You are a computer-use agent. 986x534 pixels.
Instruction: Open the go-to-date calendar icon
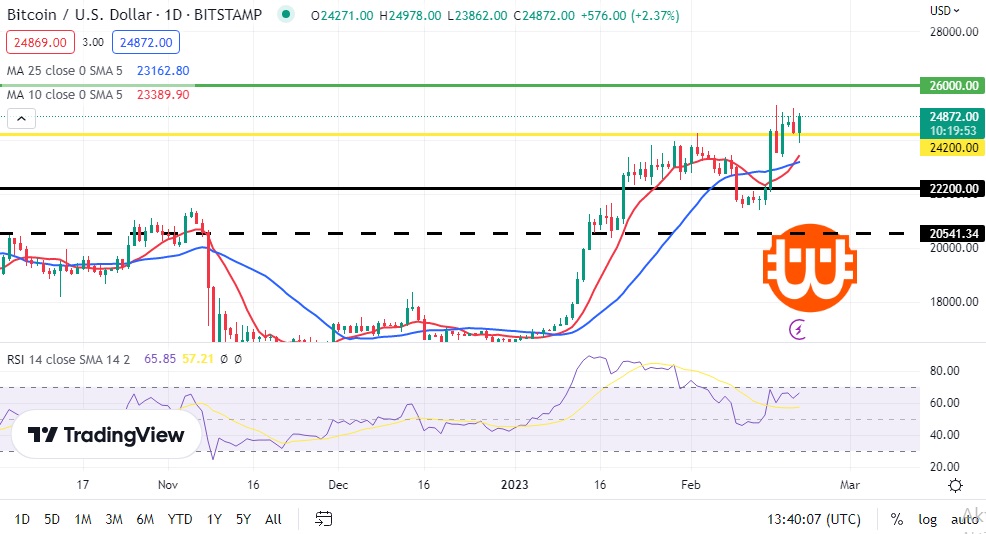point(323,519)
